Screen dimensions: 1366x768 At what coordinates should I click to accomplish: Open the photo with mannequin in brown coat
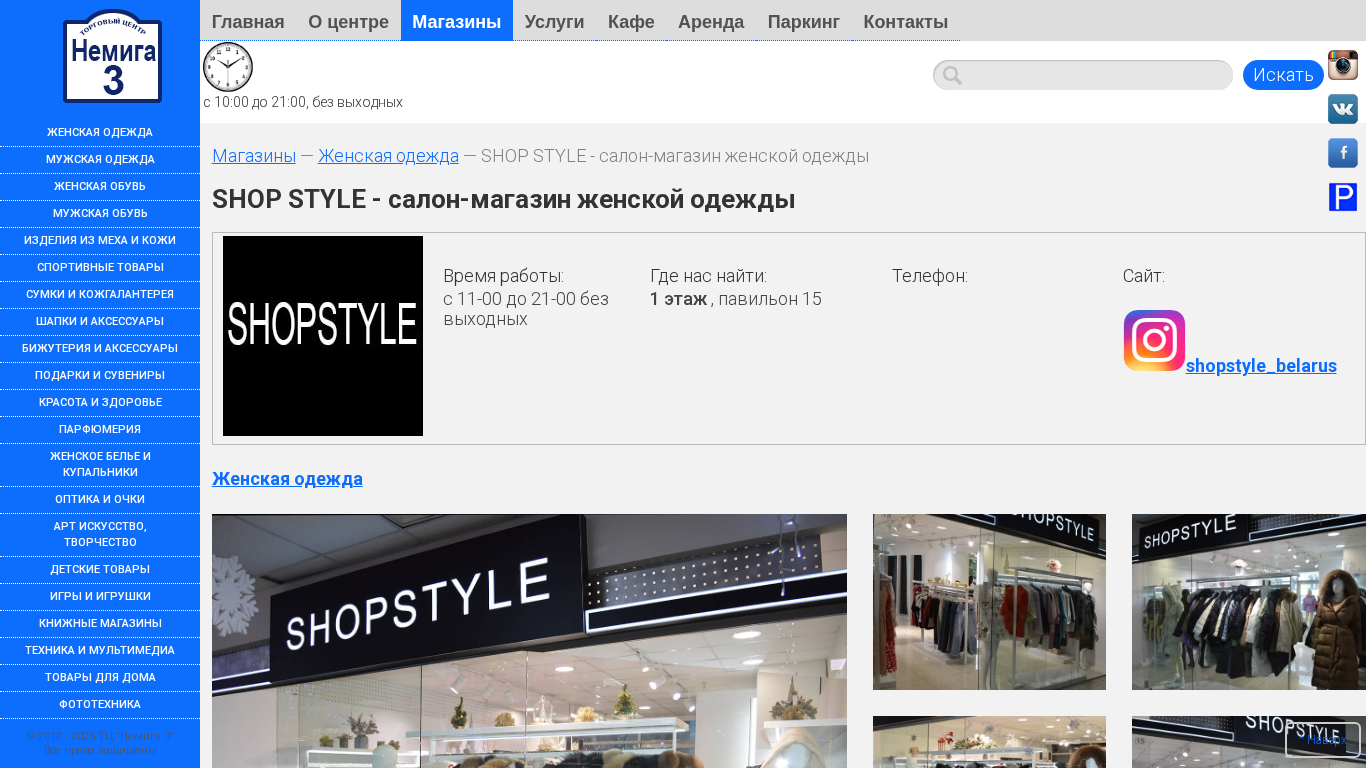point(1249,602)
